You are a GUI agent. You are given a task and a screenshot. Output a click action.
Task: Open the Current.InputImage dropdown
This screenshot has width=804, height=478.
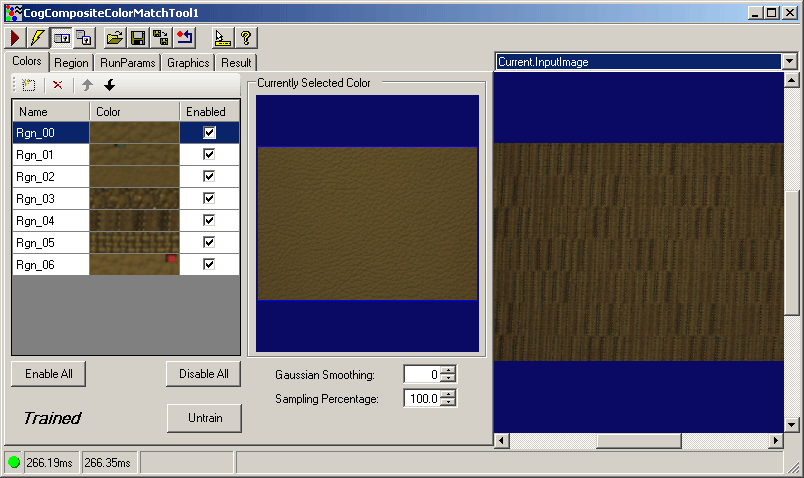(790, 62)
